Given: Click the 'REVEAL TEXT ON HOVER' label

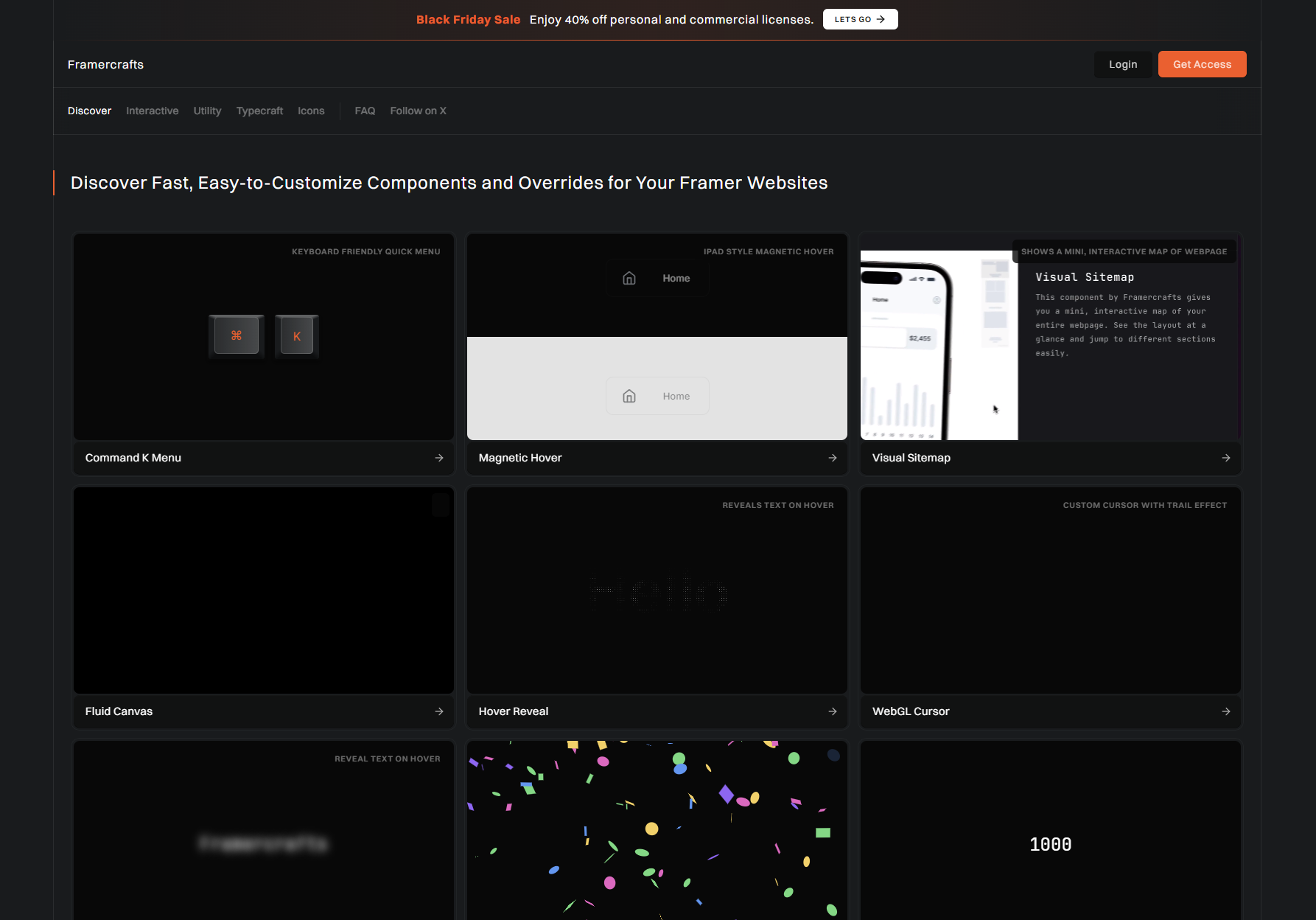Looking at the screenshot, I should 388,759.
